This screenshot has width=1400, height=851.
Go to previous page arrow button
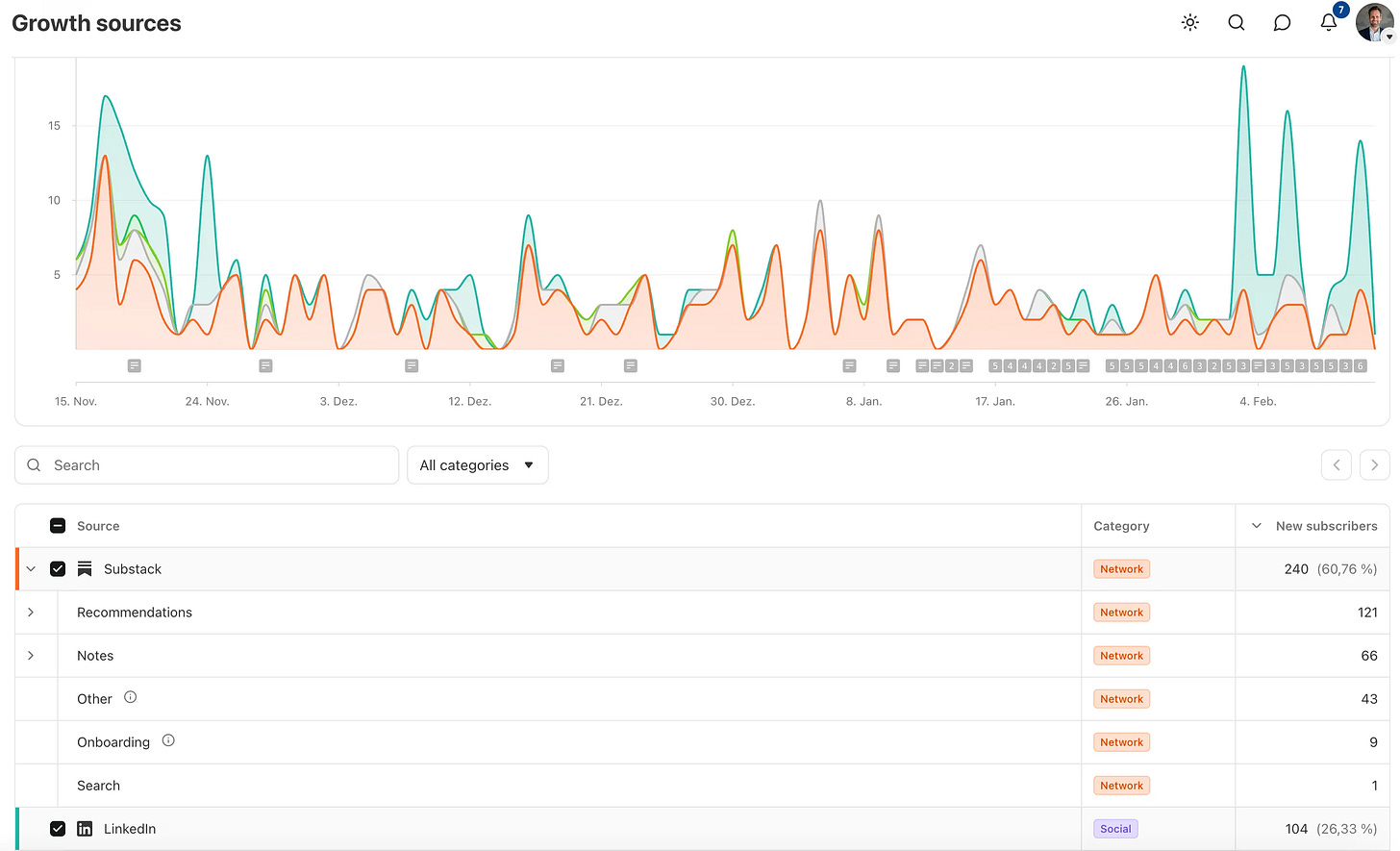pos(1337,464)
